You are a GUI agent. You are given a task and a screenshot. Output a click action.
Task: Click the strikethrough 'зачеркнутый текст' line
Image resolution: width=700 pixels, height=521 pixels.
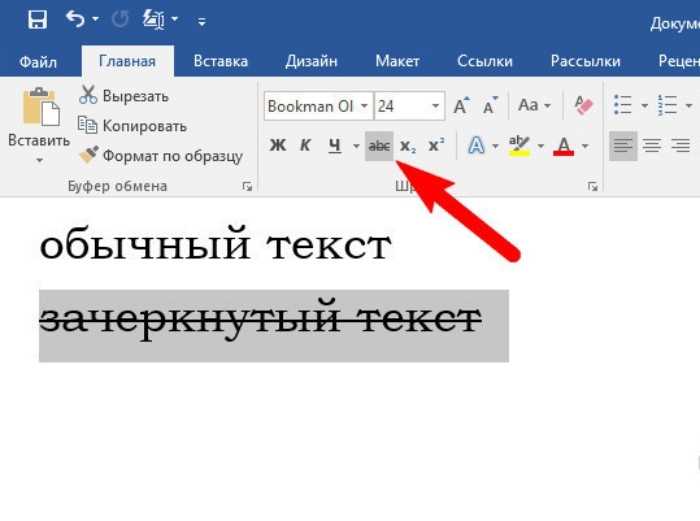261,321
